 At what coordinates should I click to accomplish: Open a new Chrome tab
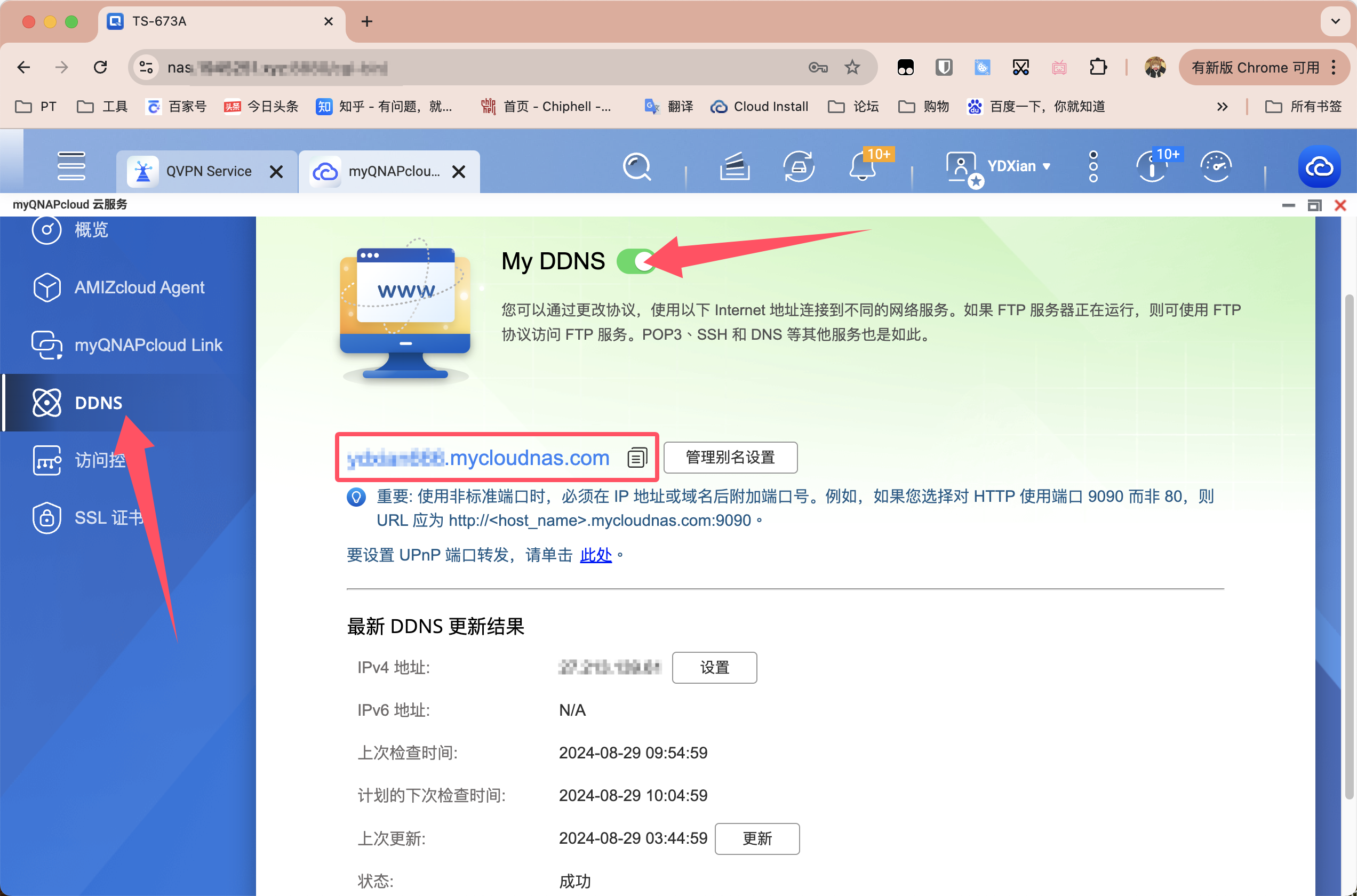[367, 22]
